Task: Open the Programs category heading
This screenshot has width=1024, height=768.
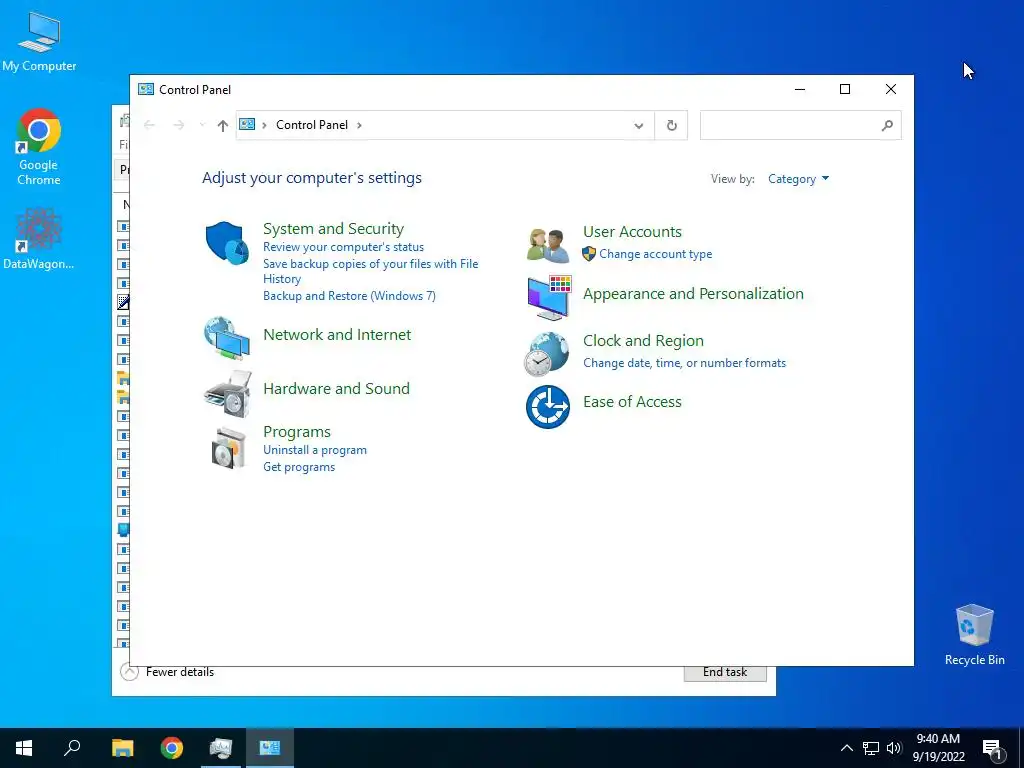Action: (x=296, y=432)
